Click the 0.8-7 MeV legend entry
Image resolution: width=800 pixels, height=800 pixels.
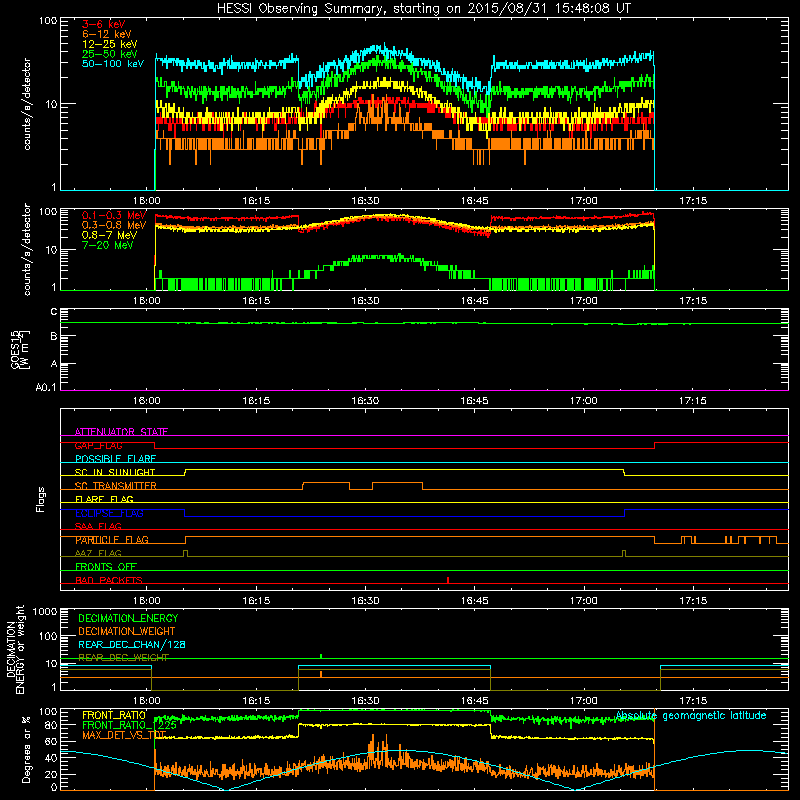coord(109,235)
